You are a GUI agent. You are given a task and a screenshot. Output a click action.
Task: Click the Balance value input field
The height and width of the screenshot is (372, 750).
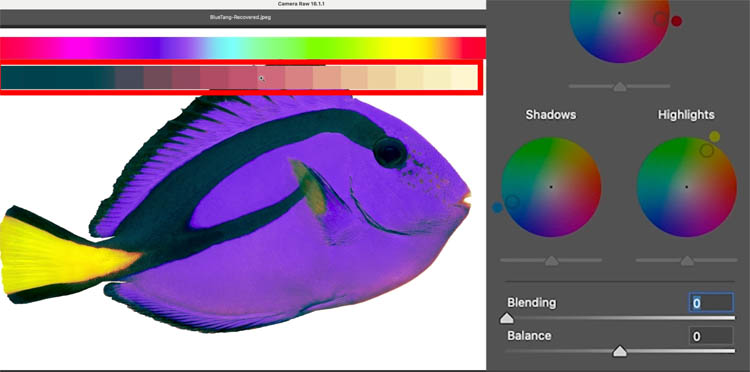tap(711, 336)
